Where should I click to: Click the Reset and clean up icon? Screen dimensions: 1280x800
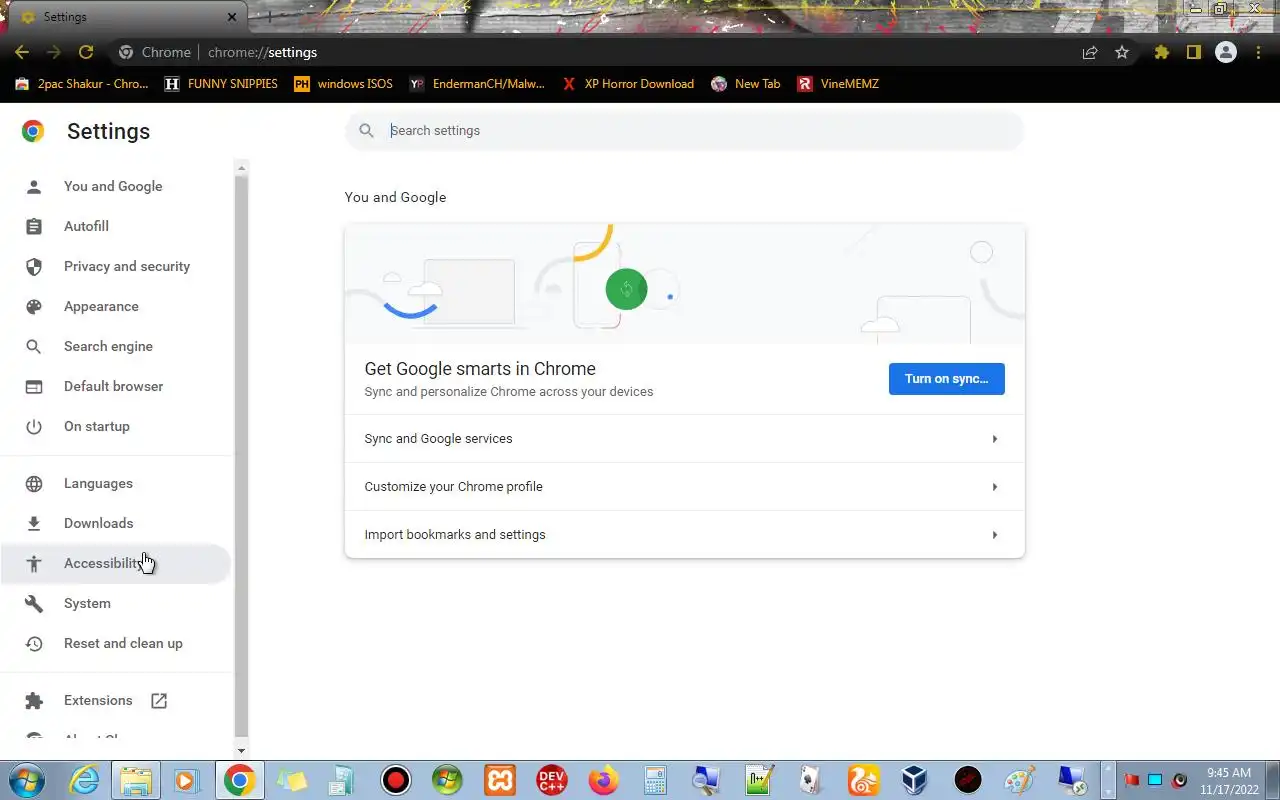point(34,643)
